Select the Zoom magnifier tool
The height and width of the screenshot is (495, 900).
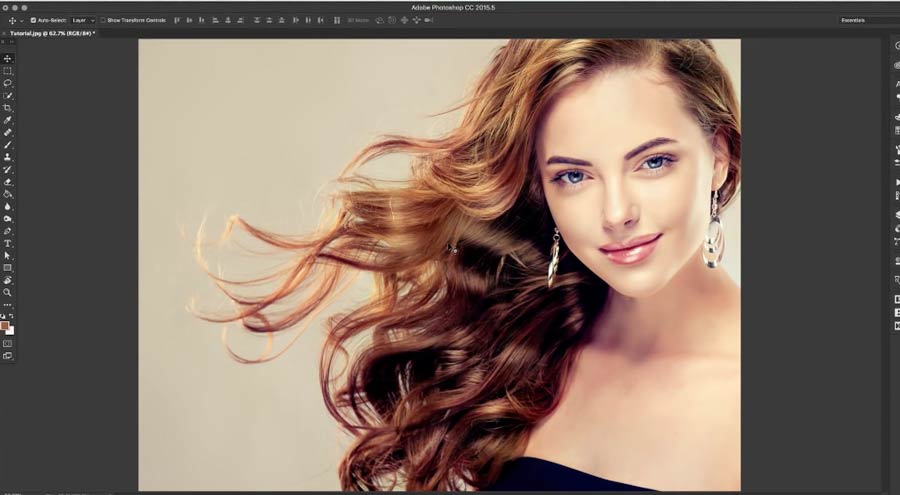(8, 292)
